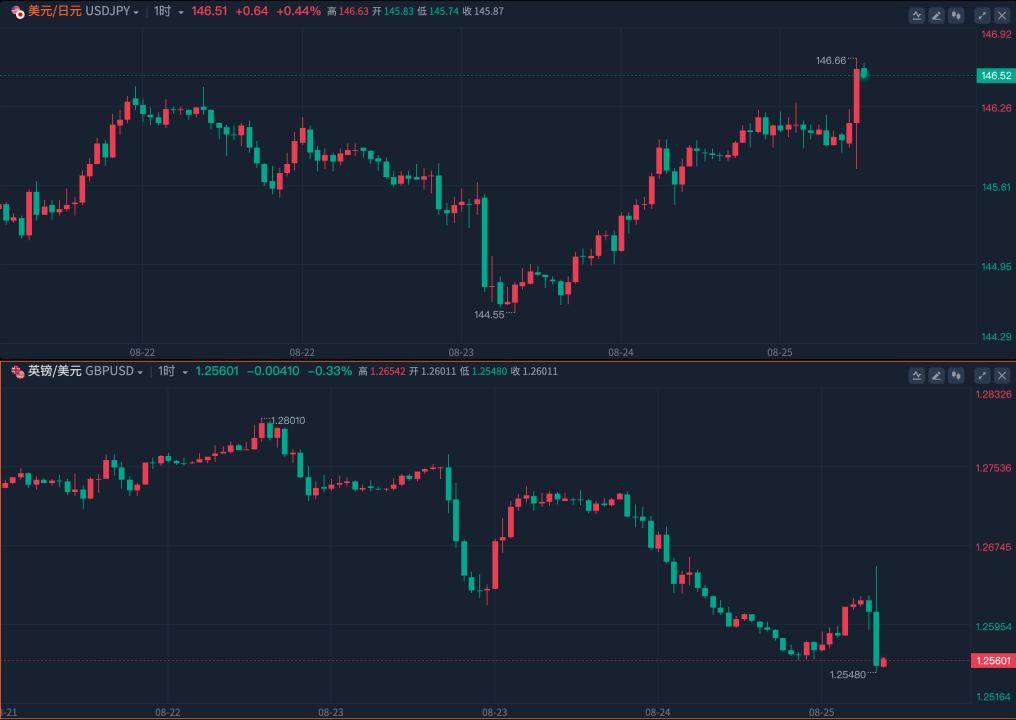The image size is (1016, 720).
Task: Close the USDJPY chart panel
Action: [x=1001, y=15]
